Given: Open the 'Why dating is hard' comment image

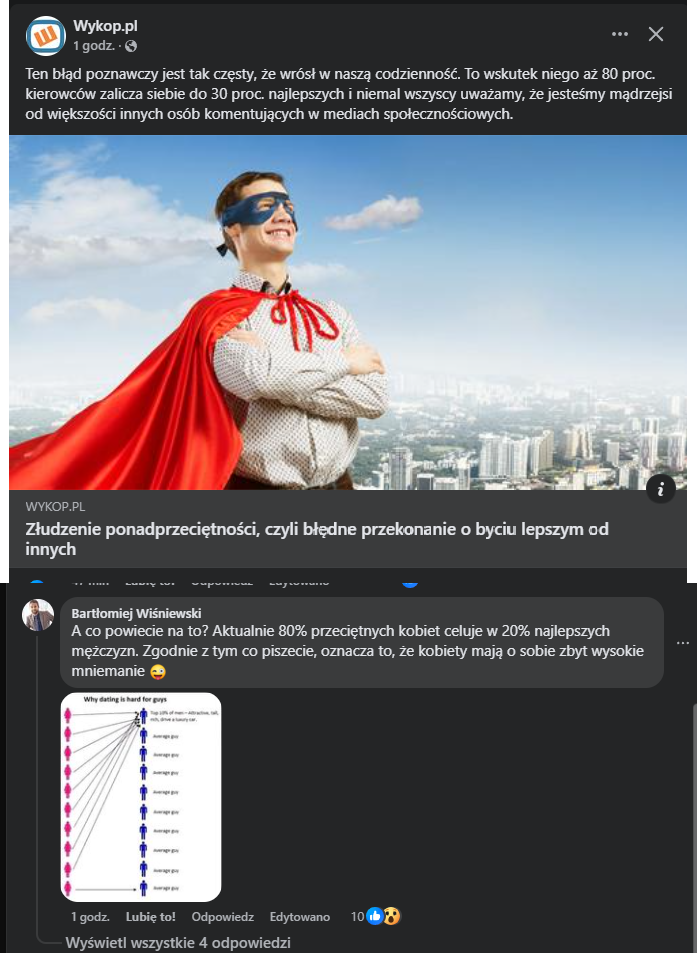Looking at the screenshot, I should click(x=141, y=796).
